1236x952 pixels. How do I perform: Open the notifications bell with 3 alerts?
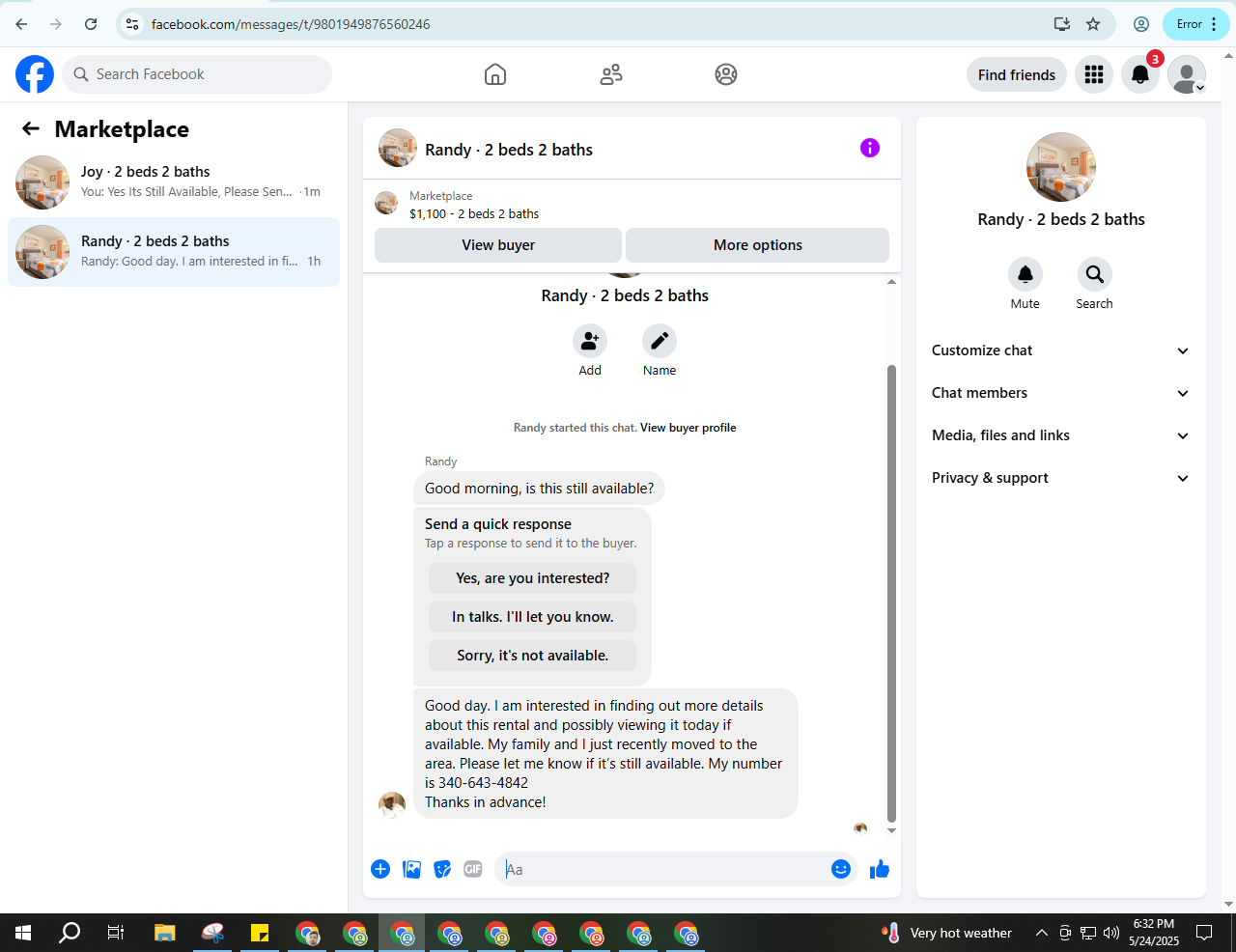[x=1140, y=74]
